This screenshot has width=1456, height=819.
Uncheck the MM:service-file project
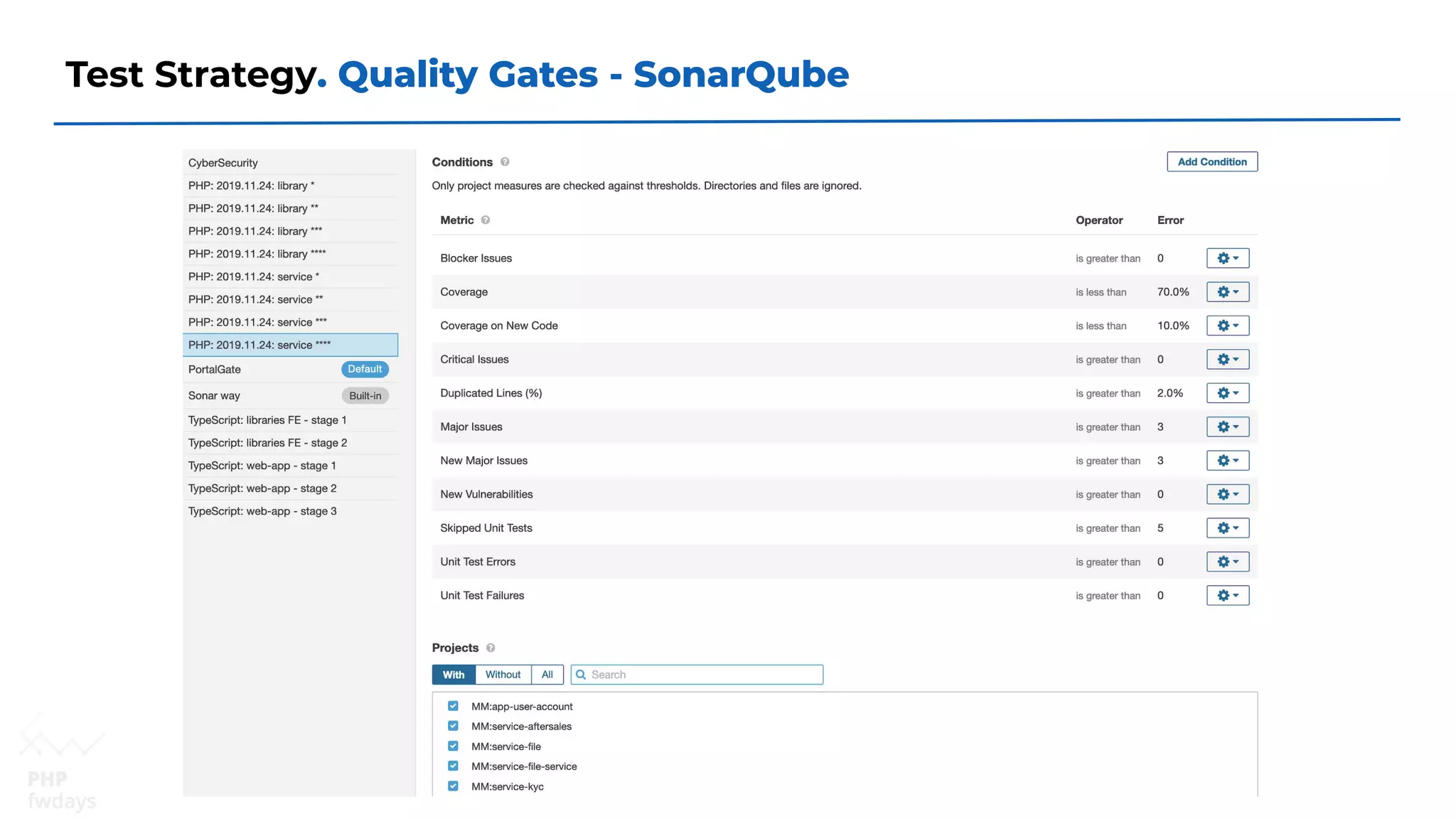(453, 746)
